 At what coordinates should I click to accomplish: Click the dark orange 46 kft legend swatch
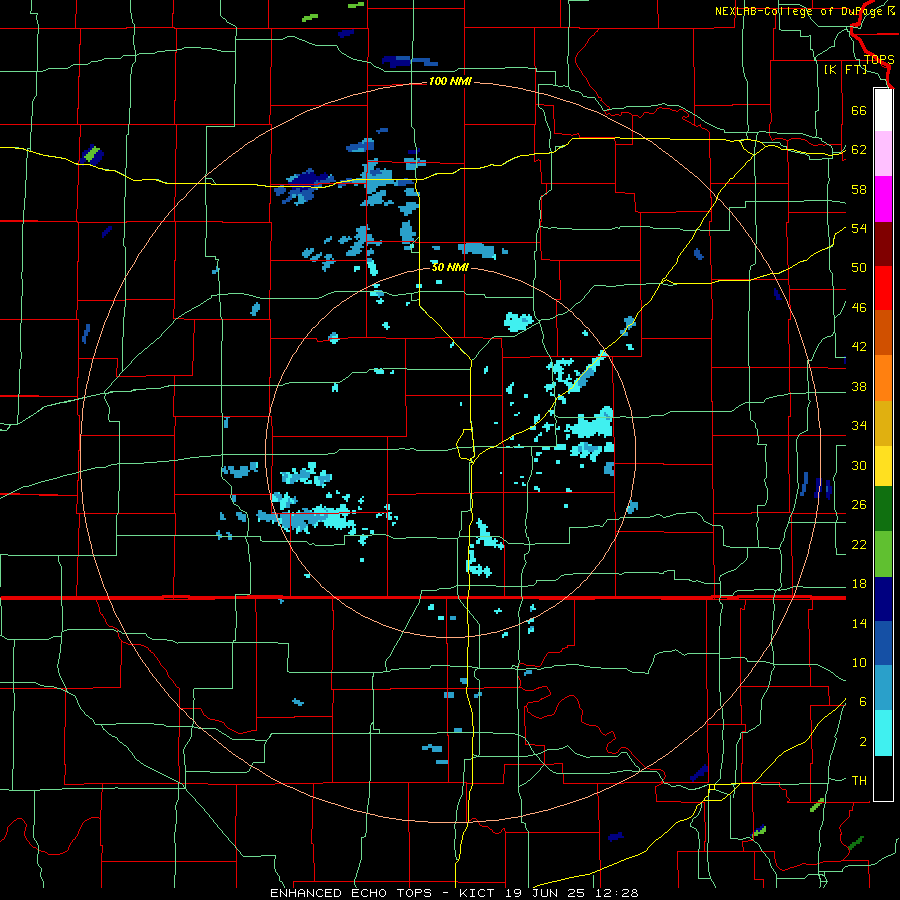(x=883, y=332)
